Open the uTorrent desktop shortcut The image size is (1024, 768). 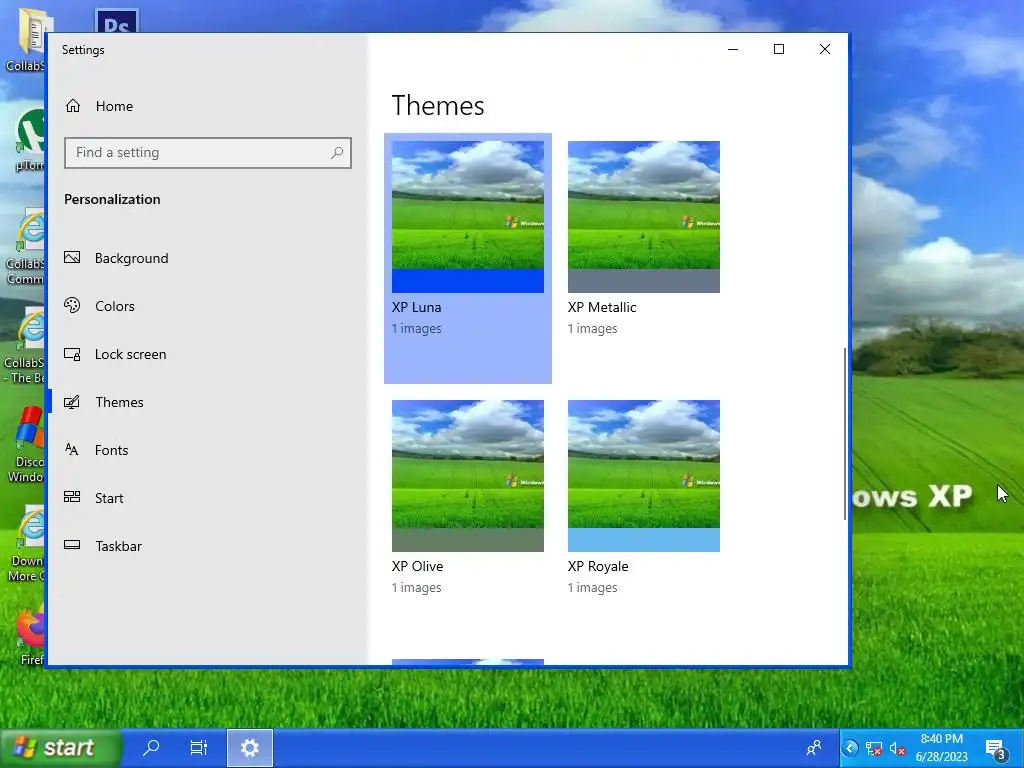(30, 140)
